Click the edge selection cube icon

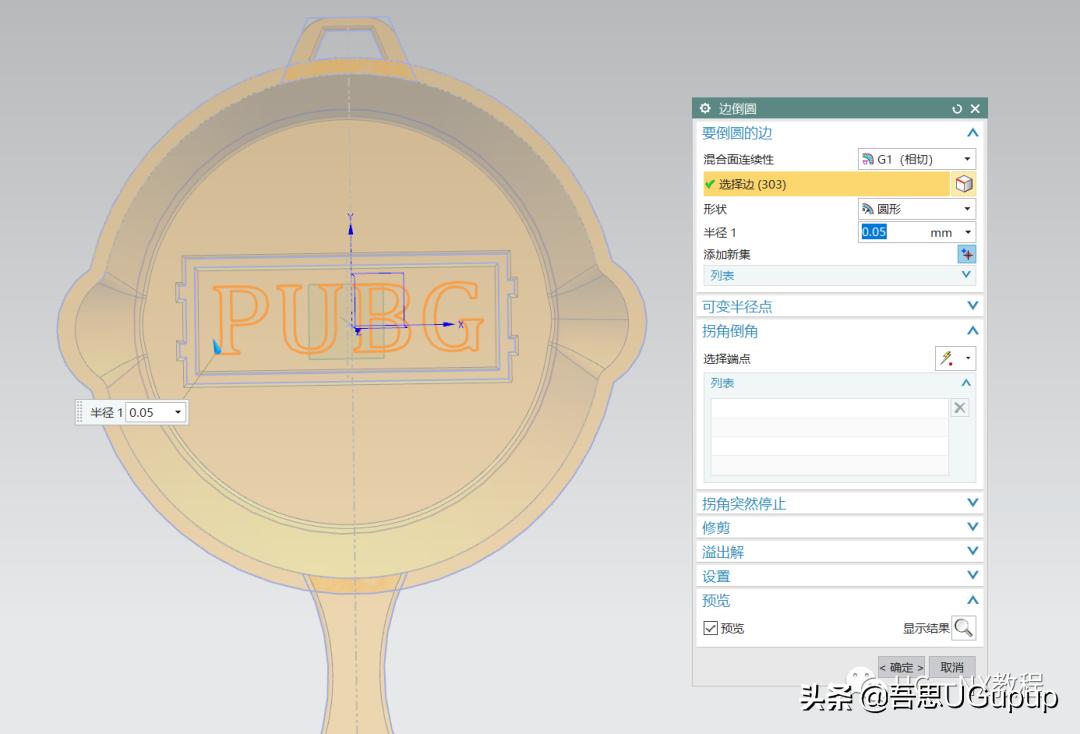click(x=964, y=184)
